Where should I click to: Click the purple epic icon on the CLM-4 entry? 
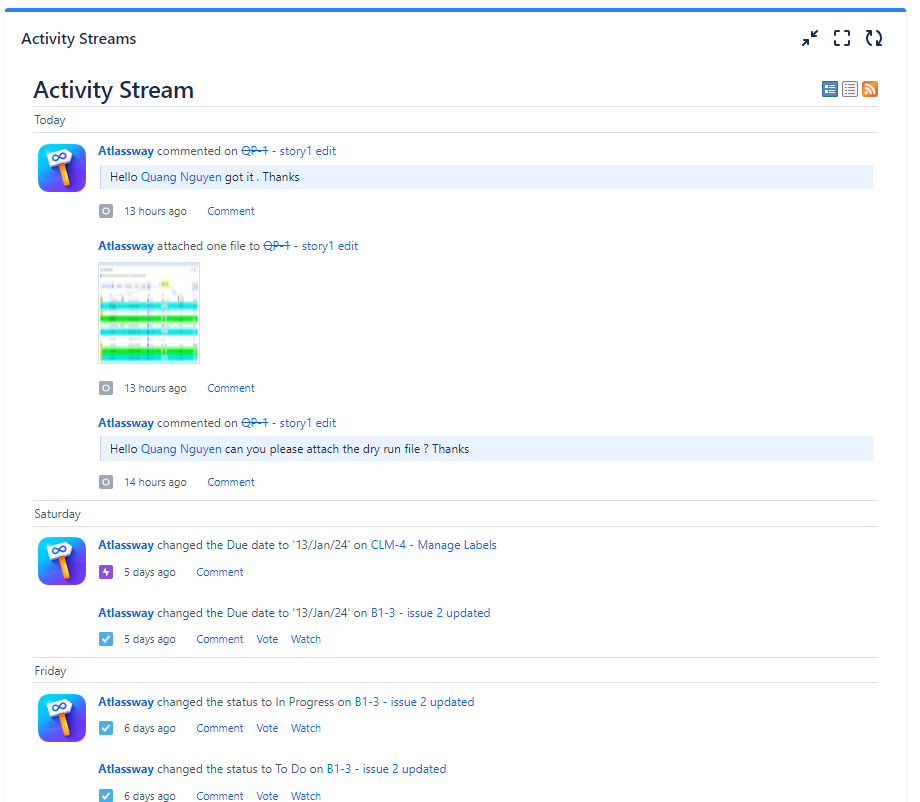coord(105,571)
